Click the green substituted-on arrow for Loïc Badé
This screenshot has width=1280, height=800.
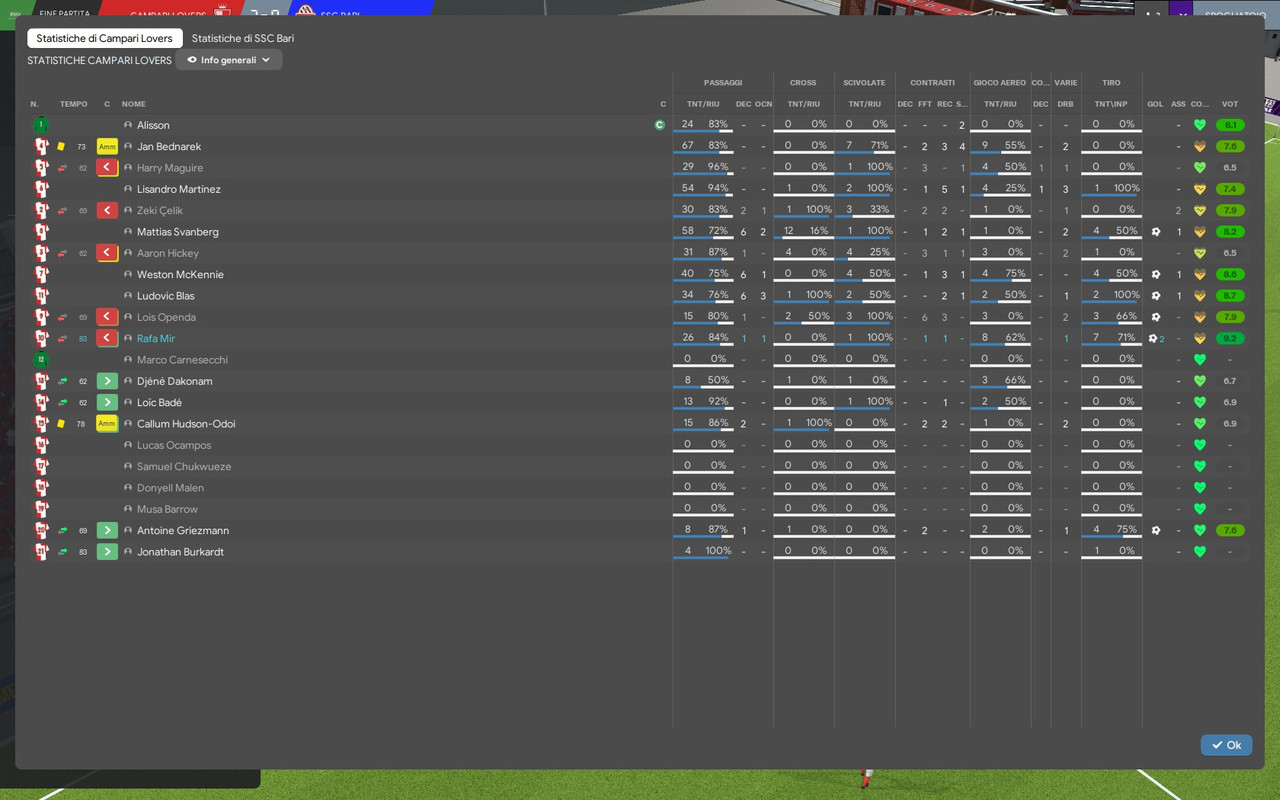point(107,402)
